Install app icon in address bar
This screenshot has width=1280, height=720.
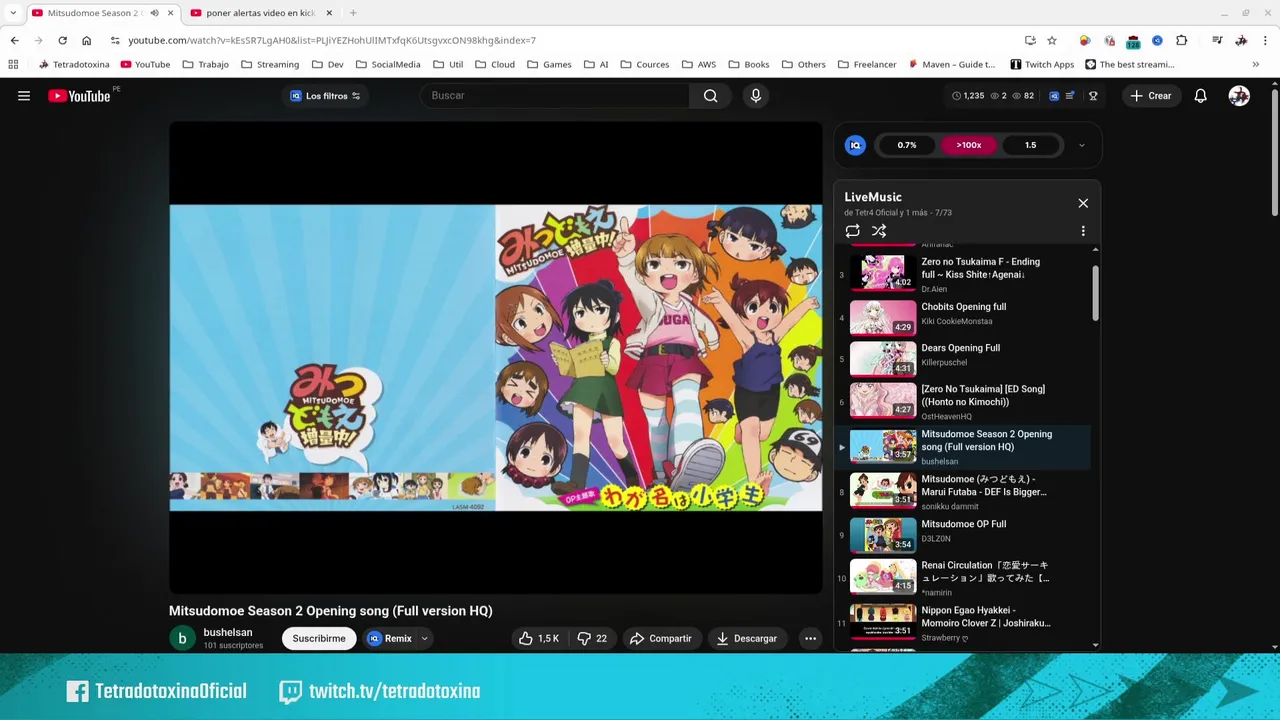[1030, 40]
